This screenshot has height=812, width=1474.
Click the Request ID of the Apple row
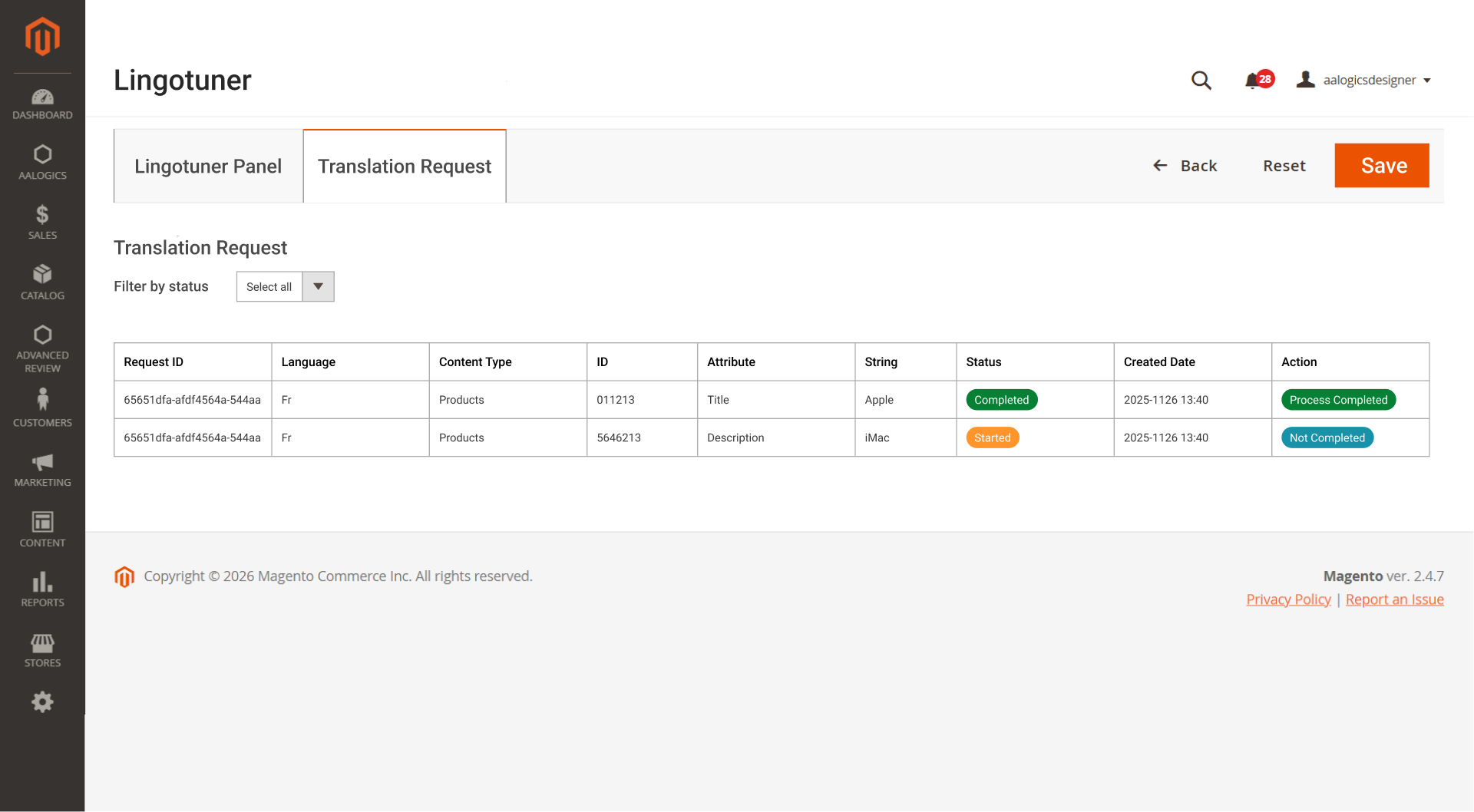tap(192, 400)
